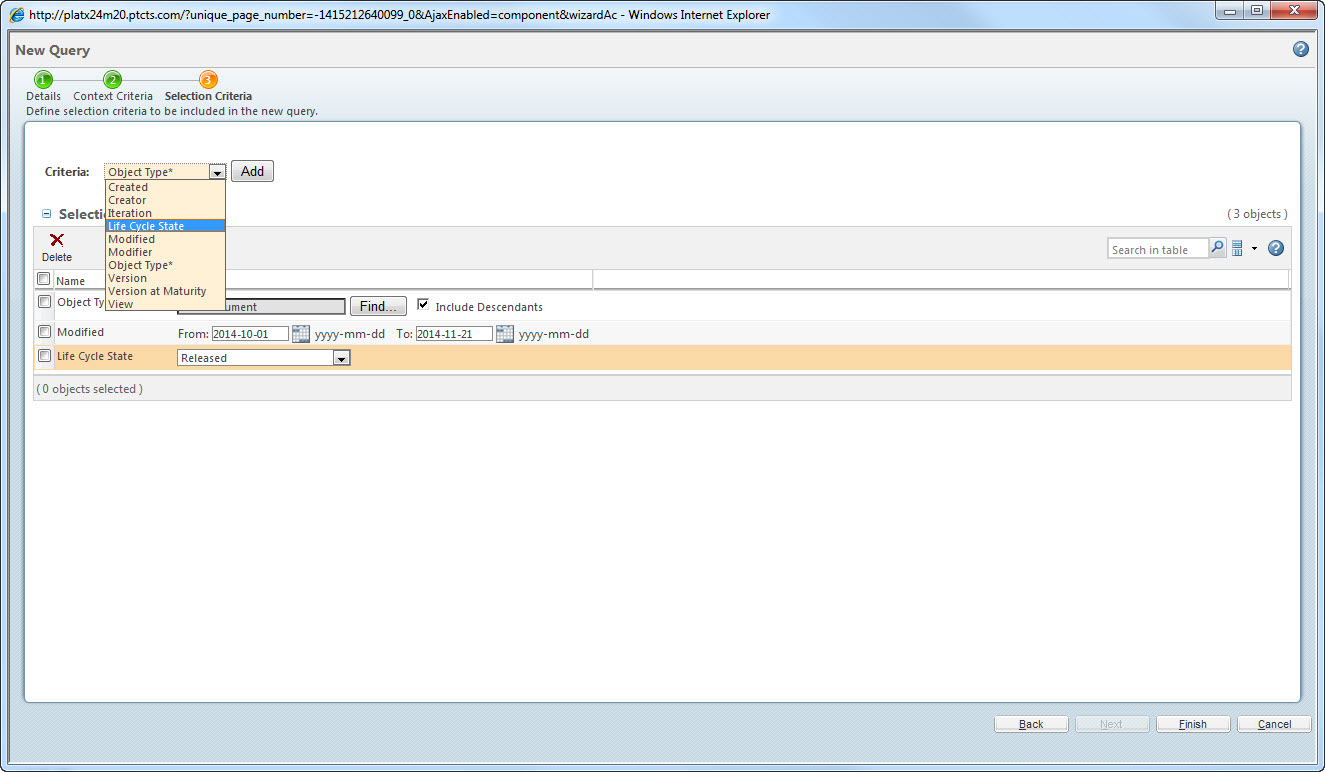Minimize the Internet Explorer window
Screen dimensions: 1325x772
pyautogui.click(x=1231, y=10)
